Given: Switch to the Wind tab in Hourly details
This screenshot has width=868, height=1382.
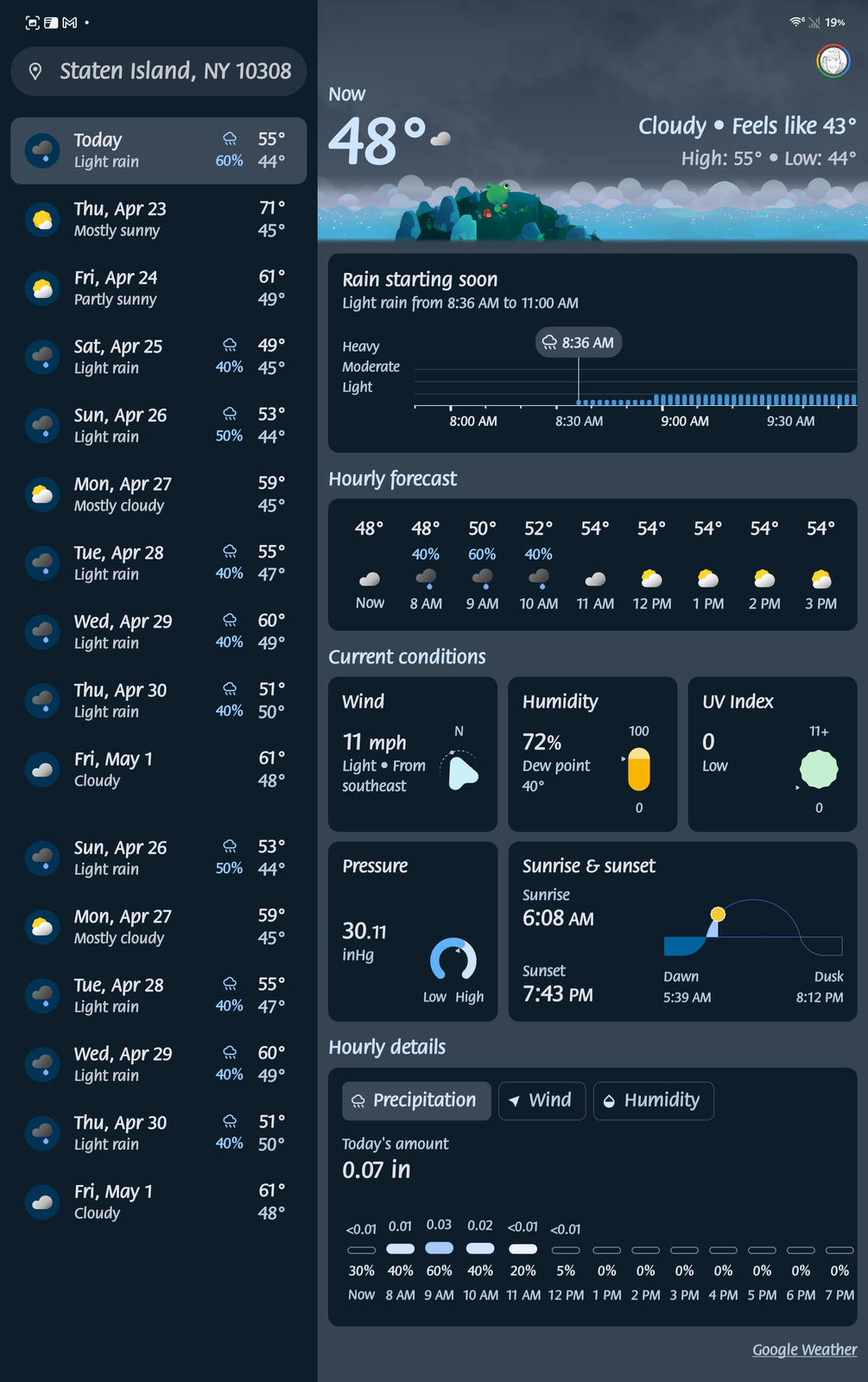Looking at the screenshot, I should coord(542,1100).
